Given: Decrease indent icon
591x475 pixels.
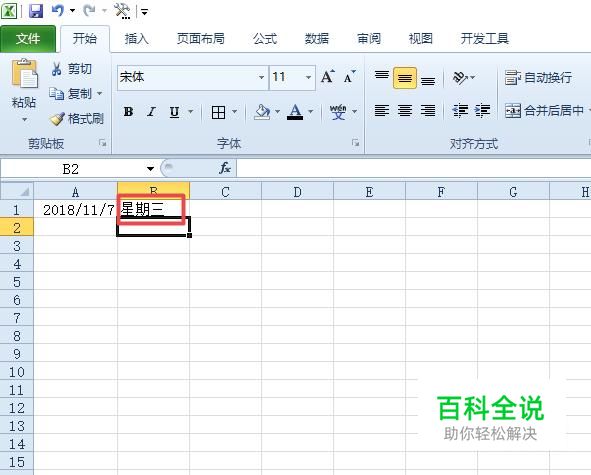Looking at the screenshot, I should coord(460,111).
